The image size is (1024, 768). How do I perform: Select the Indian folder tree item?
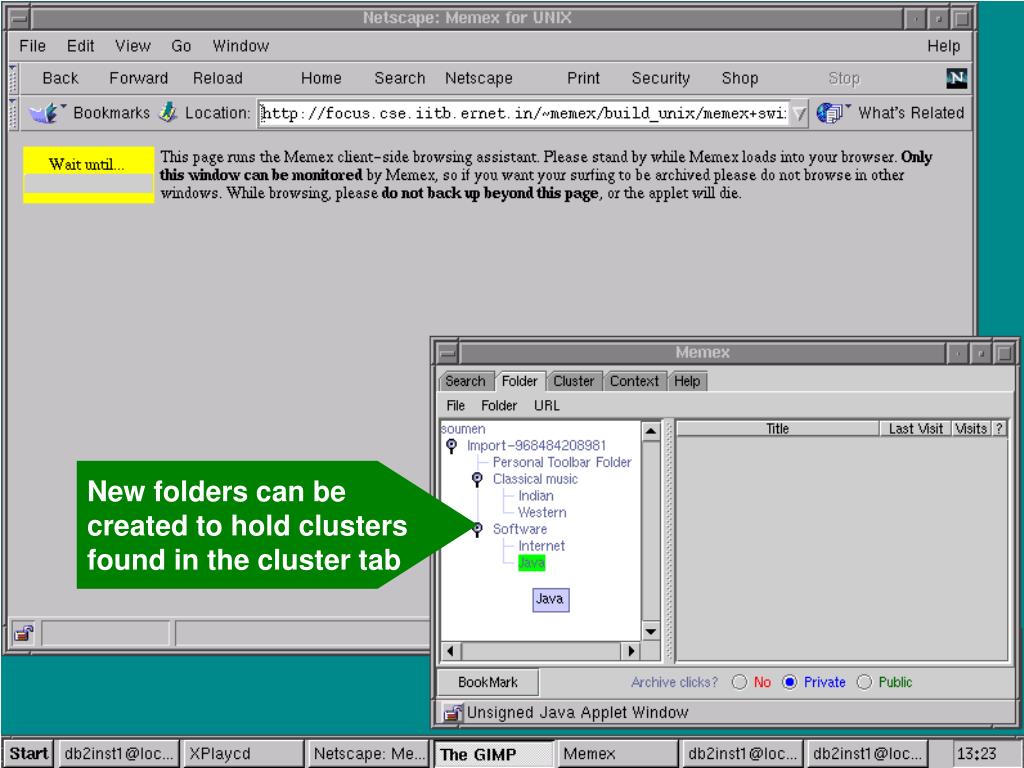pyautogui.click(x=536, y=496)
